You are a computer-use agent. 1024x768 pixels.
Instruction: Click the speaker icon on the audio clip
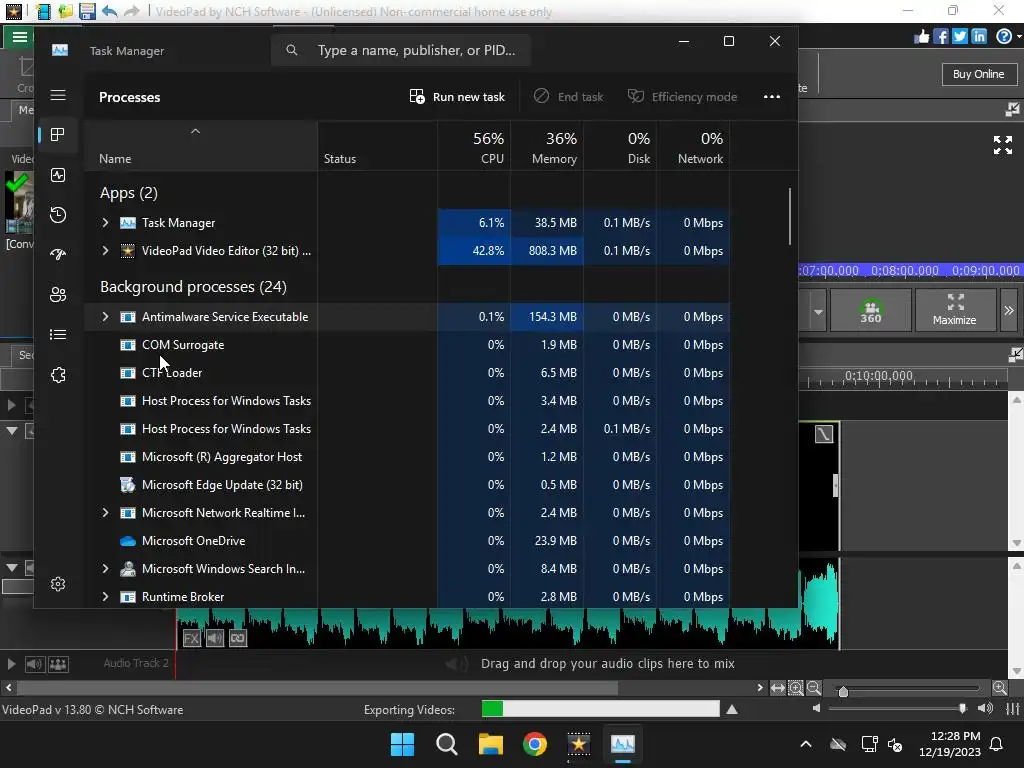click(215, 638)
